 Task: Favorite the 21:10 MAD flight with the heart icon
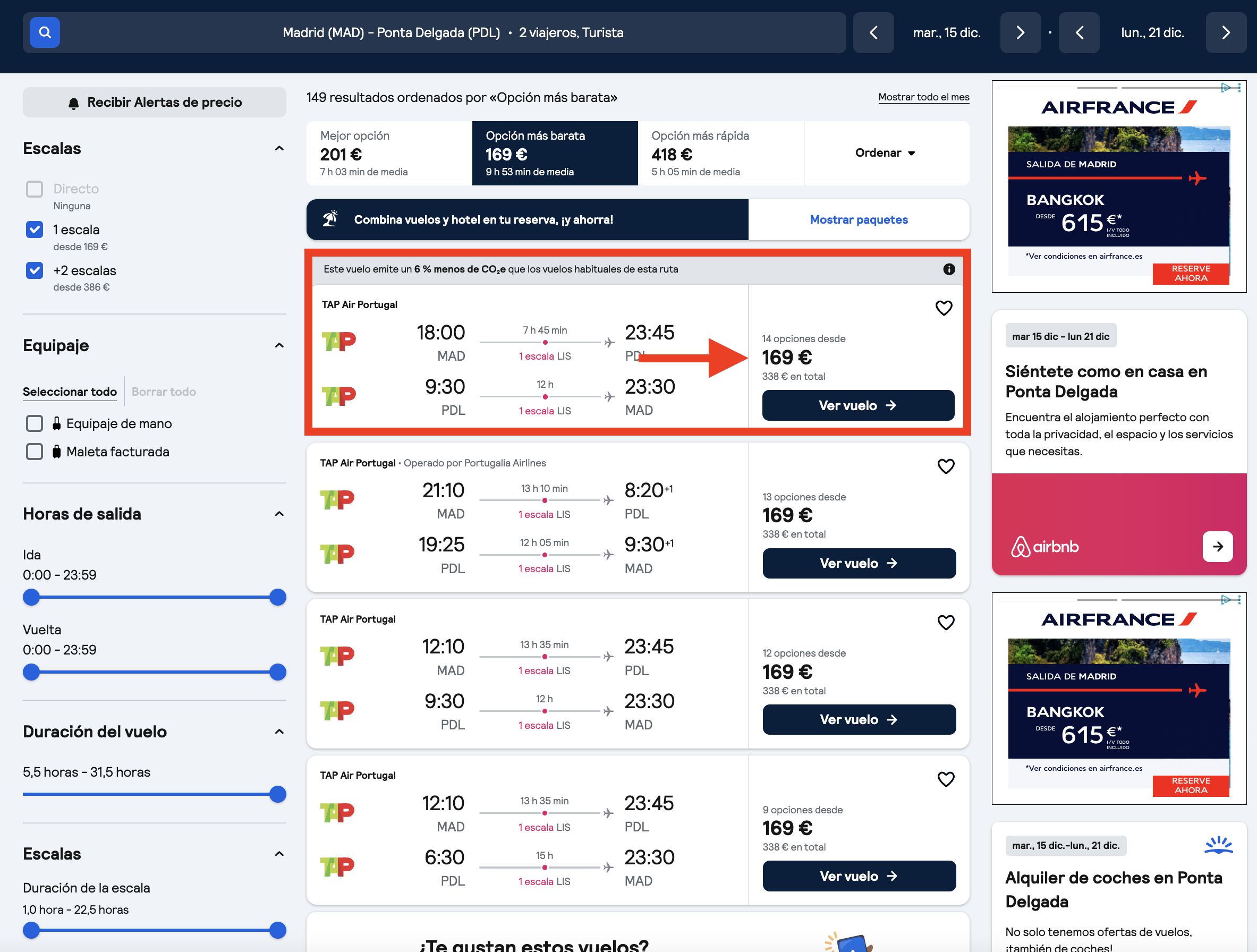click(946, 466)
